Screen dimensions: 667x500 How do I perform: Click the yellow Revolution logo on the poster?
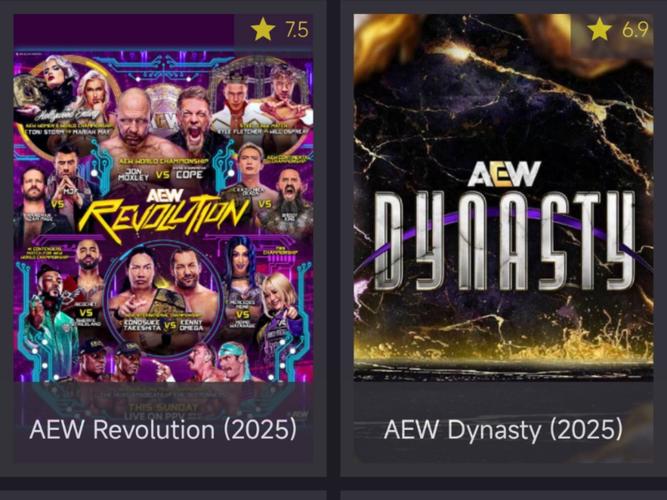(164, 217)
